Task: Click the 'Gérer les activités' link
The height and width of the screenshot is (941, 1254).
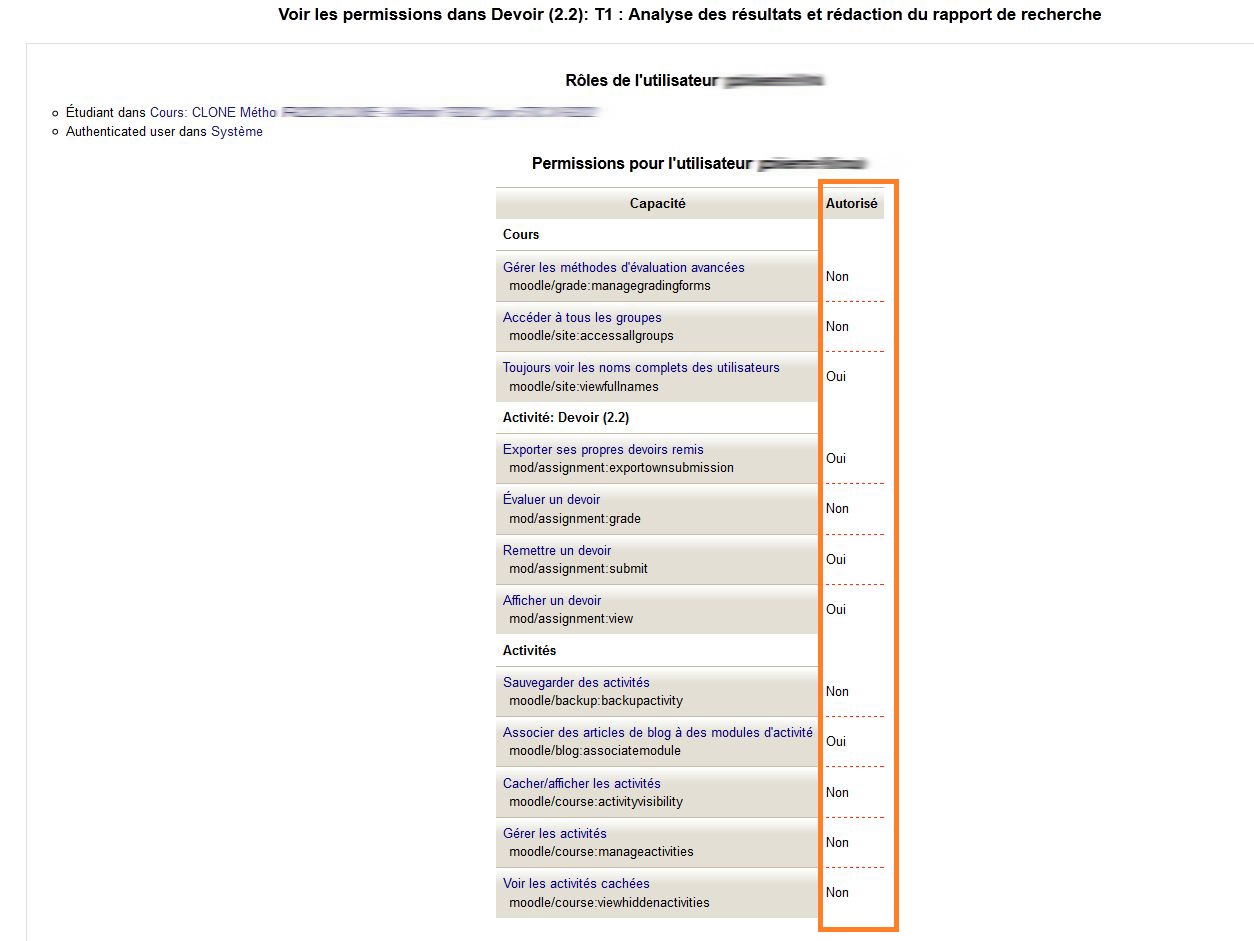Action: point(555,833)
